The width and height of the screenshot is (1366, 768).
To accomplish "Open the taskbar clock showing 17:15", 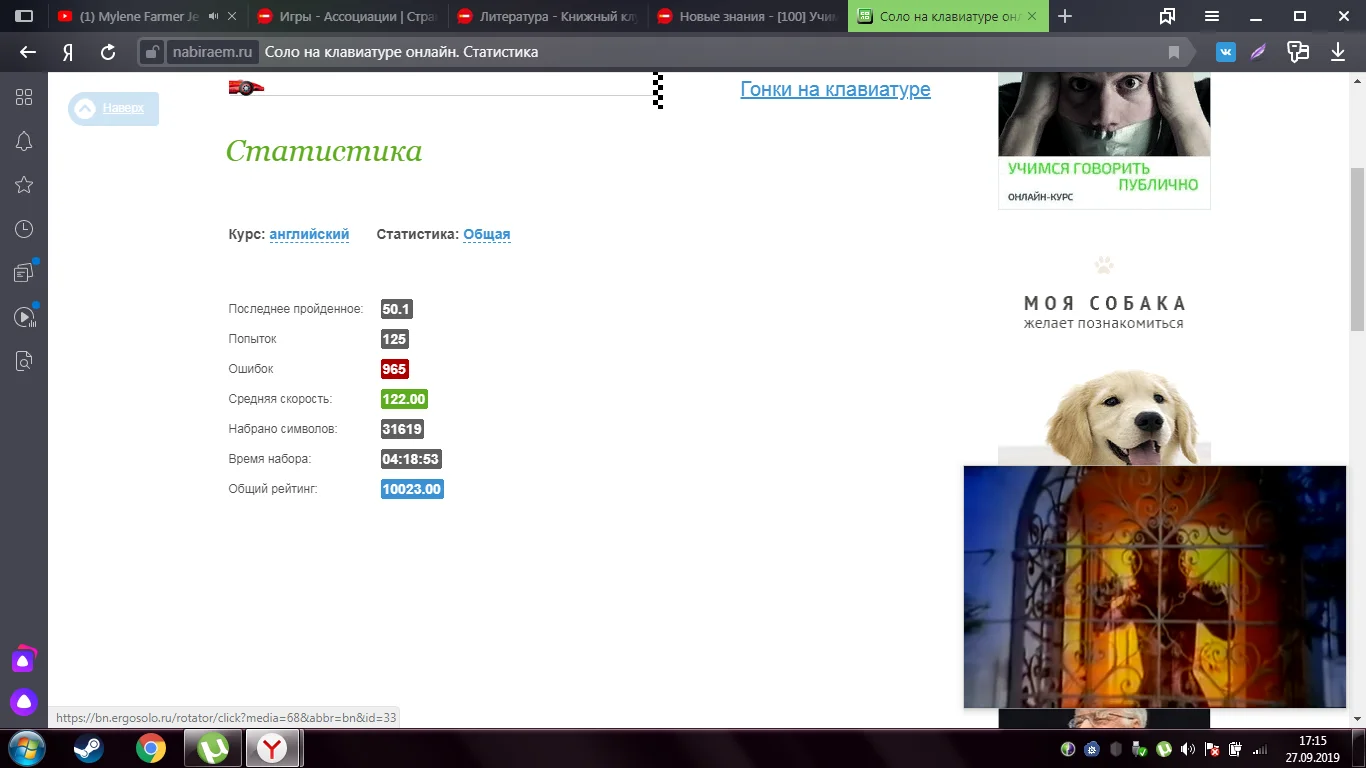I will 1312,749.
